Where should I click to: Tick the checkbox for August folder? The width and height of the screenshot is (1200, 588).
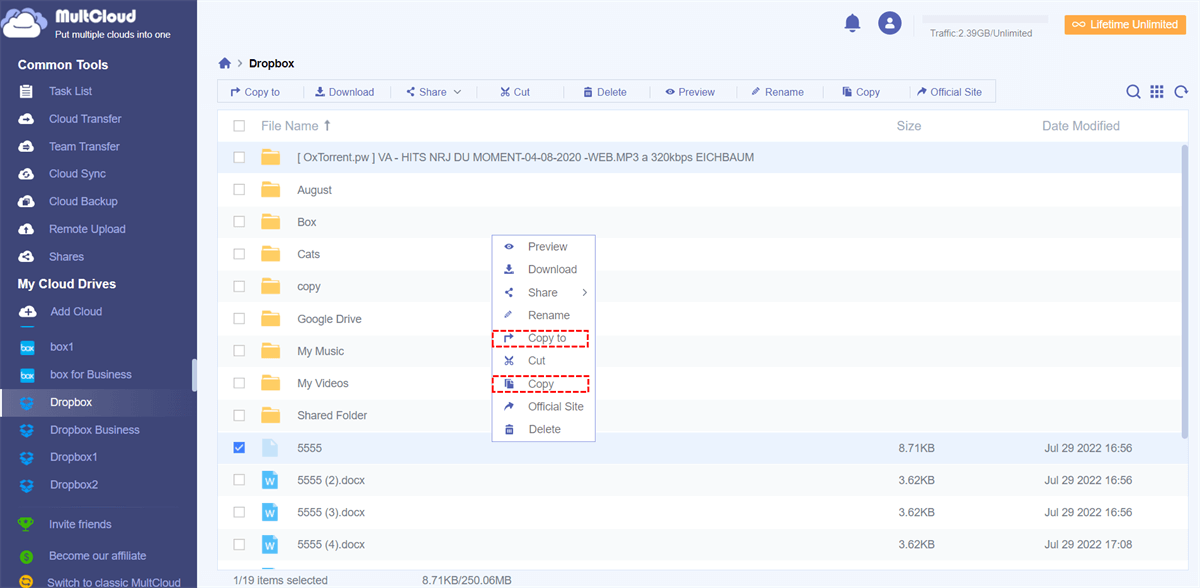point(239,190)
